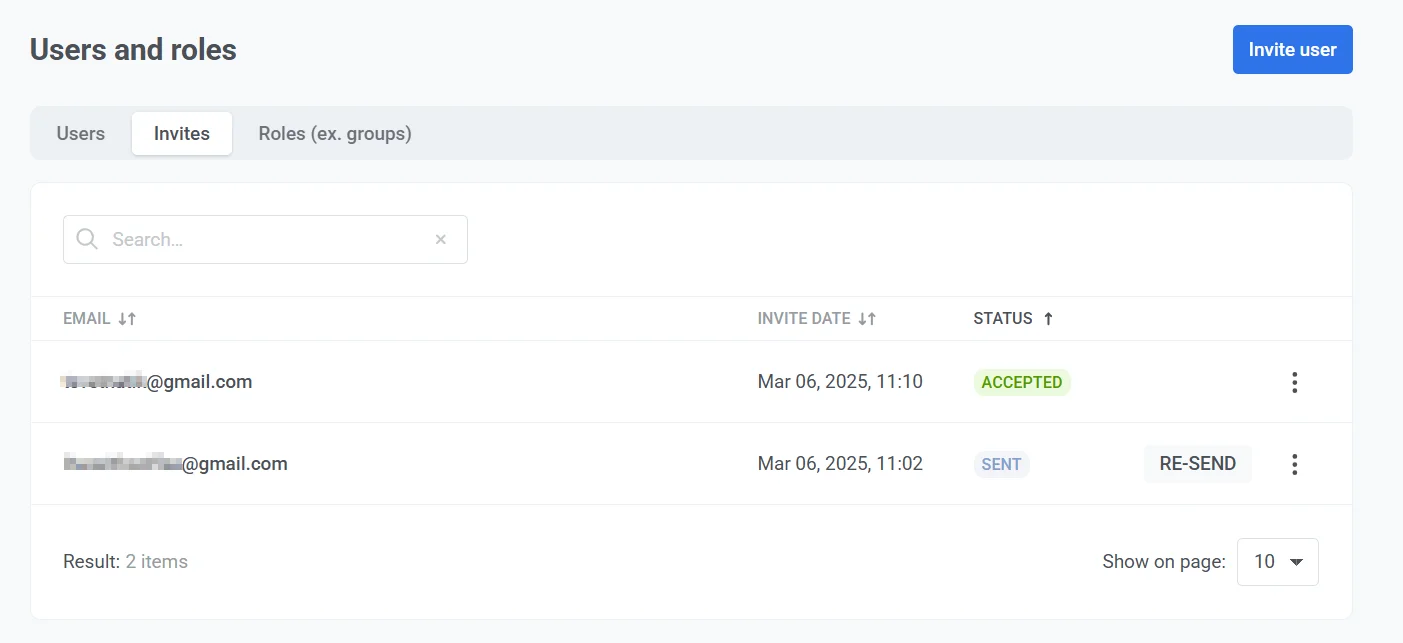This screenshot has height=643, width=1403.
Task: Select the email in the accepted invite row
Action: [x=158, y=382]
